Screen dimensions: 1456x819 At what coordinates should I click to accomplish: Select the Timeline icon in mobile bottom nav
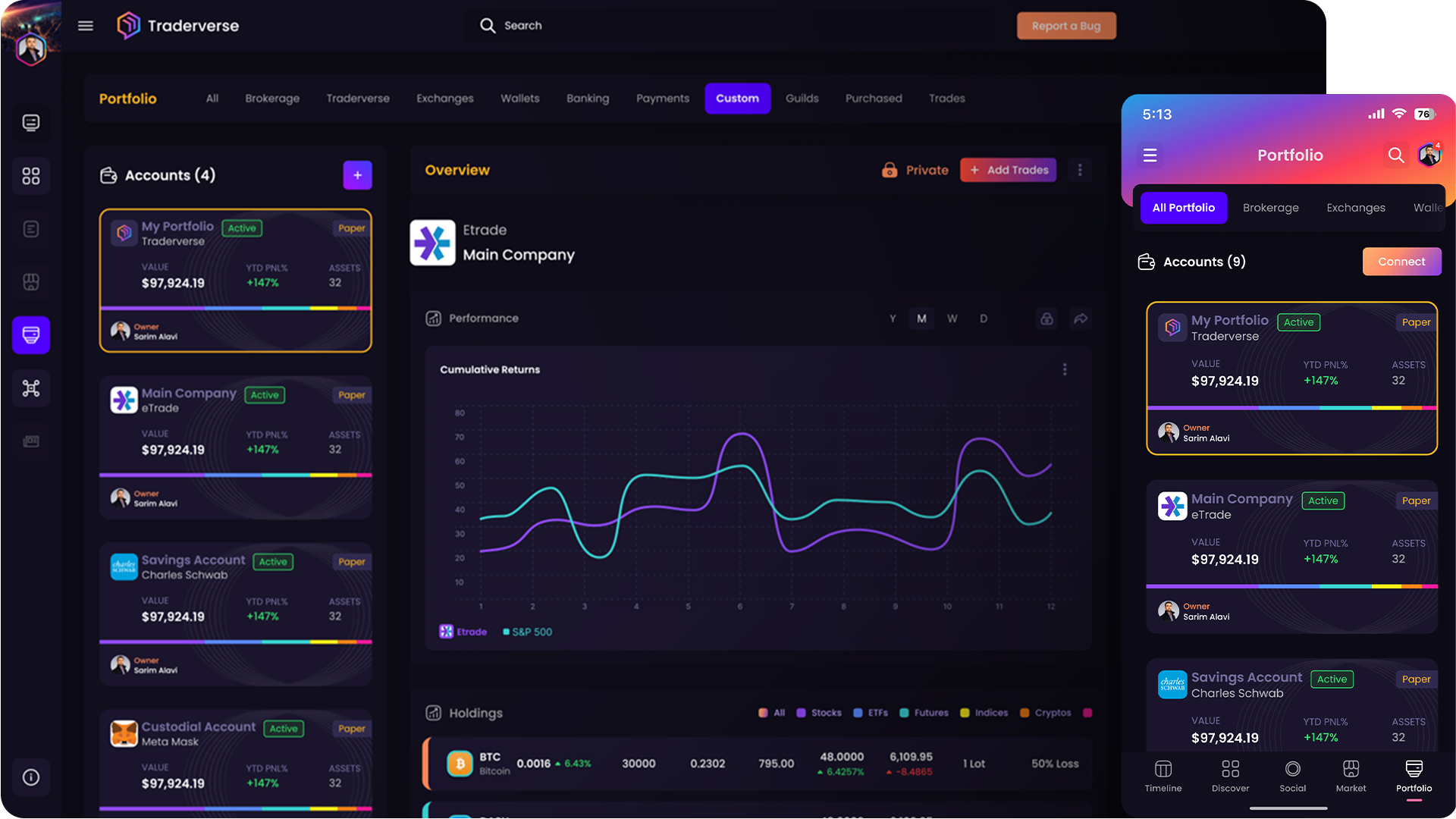(1163, 769)
